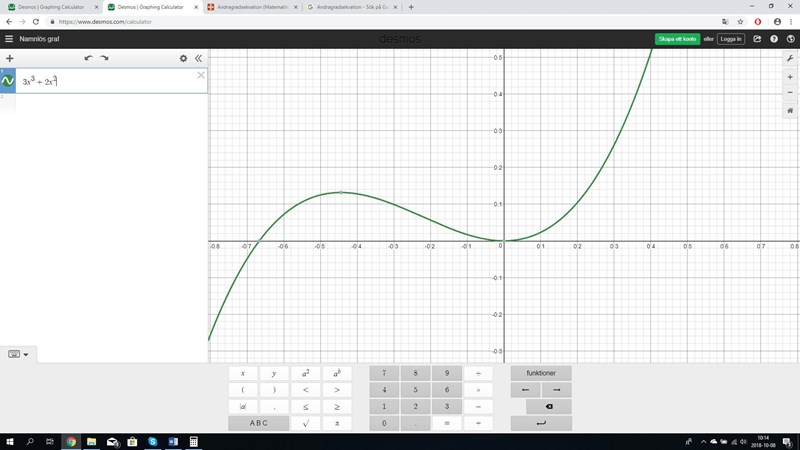Undo the last expression edit
800x450 pixels.
(x=88, y=58)
